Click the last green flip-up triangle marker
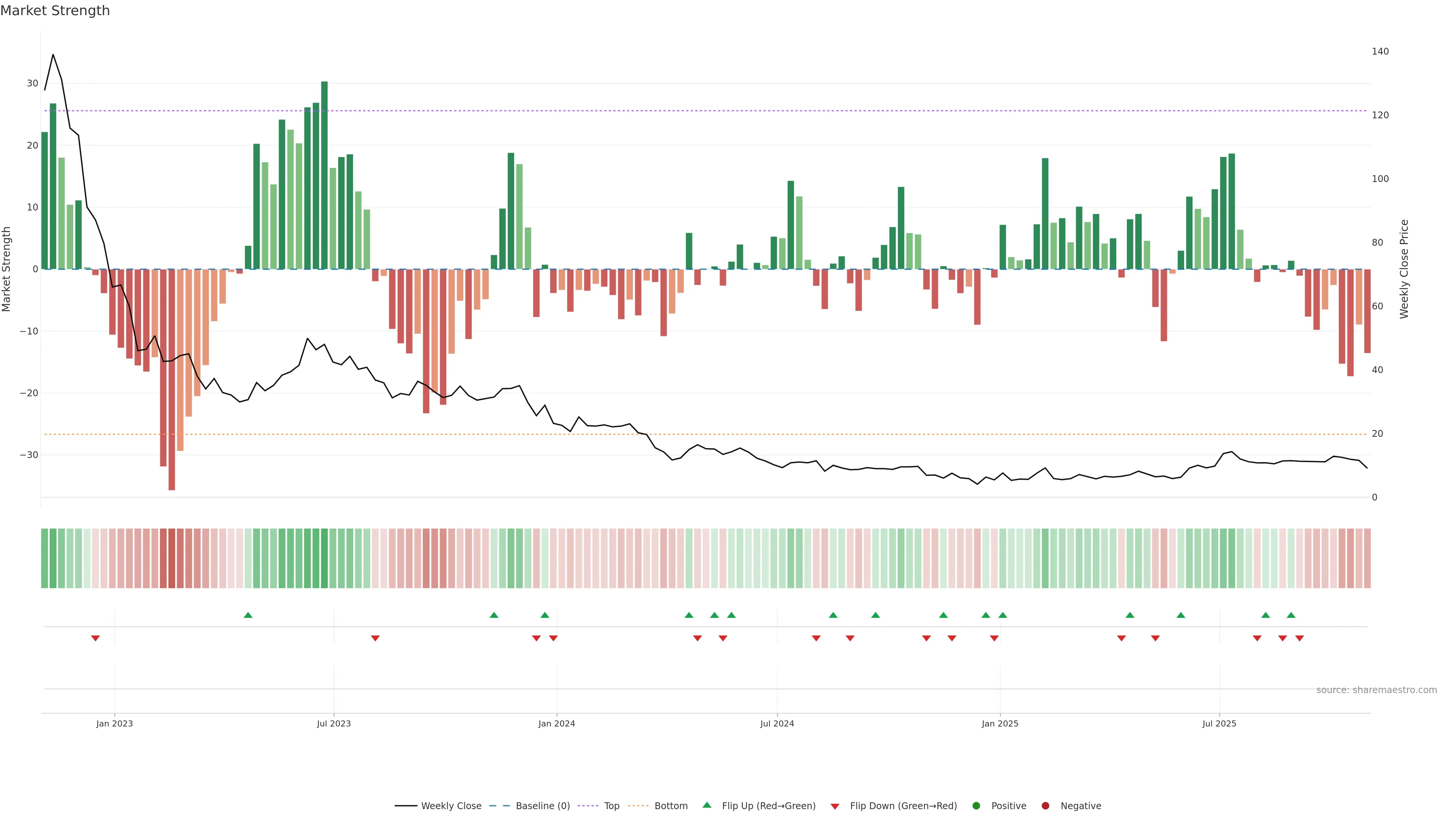1456x819 pixels. pyautogui.click(x=1291, y=615)
